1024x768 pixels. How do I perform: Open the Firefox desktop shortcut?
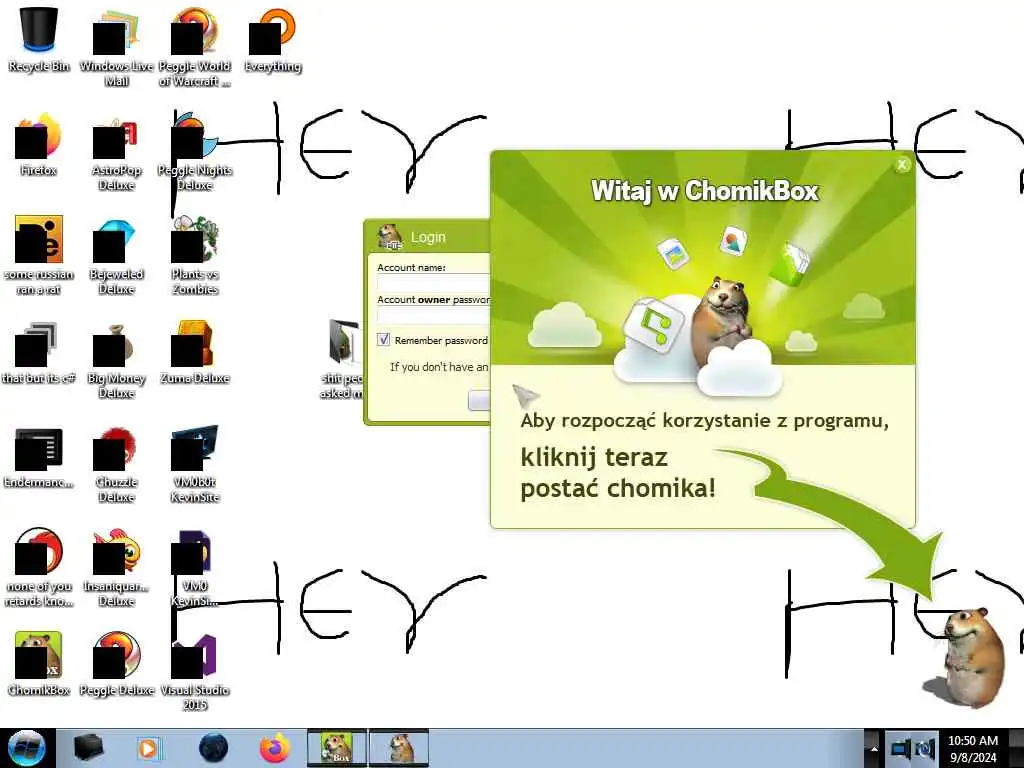click(39, 145)
